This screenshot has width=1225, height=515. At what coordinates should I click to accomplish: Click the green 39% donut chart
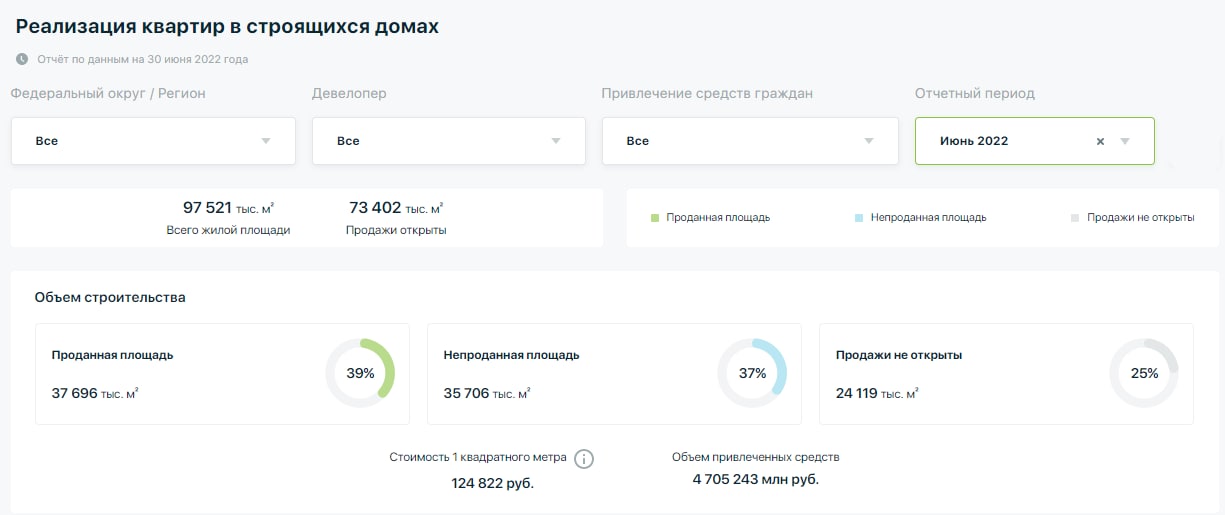click(x=360, y=373)
